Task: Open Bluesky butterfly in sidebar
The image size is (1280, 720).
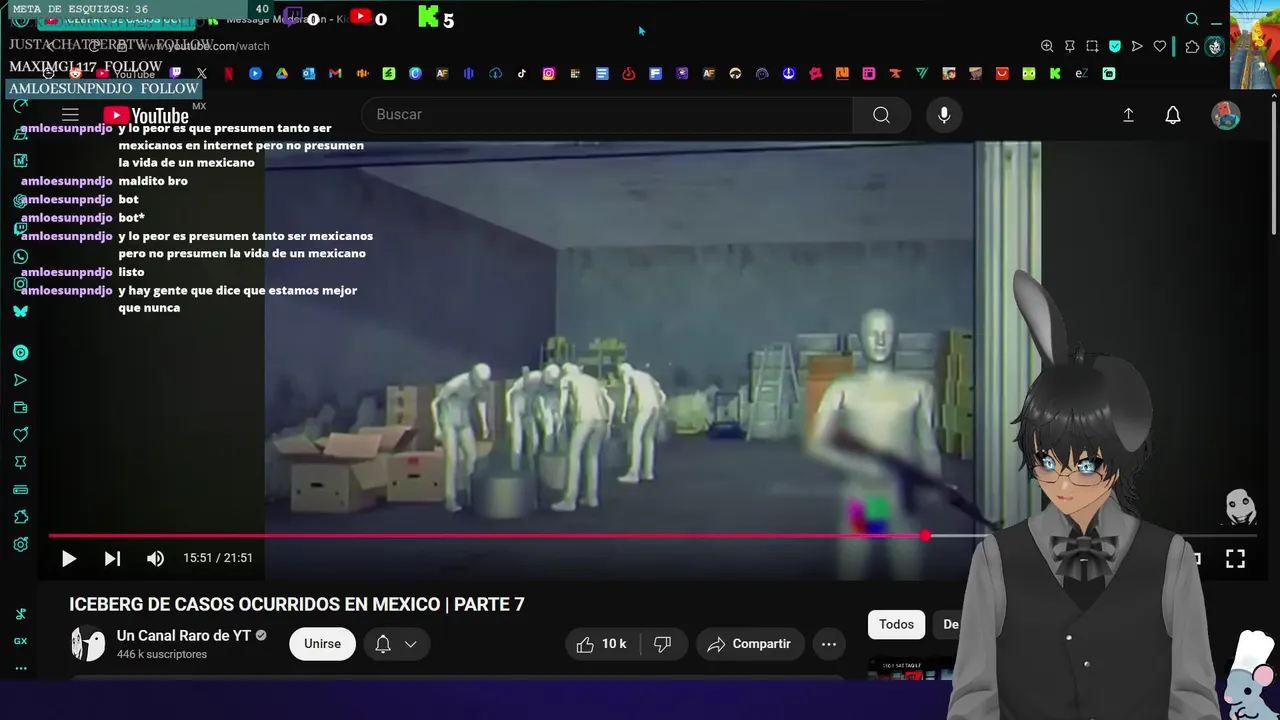Action: click(x=20, y=311)
